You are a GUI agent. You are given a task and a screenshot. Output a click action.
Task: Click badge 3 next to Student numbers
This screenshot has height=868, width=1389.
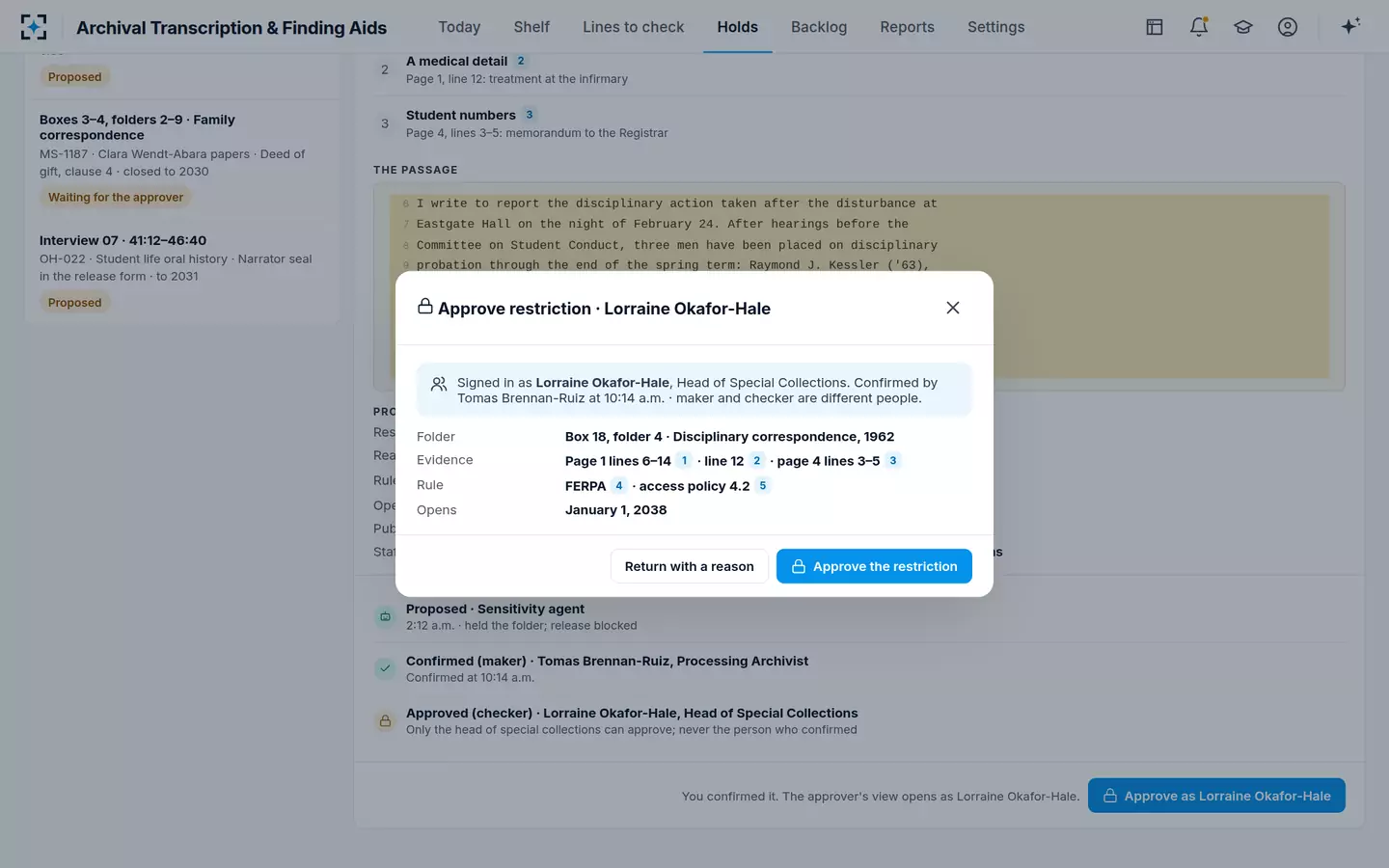point(530,115)
